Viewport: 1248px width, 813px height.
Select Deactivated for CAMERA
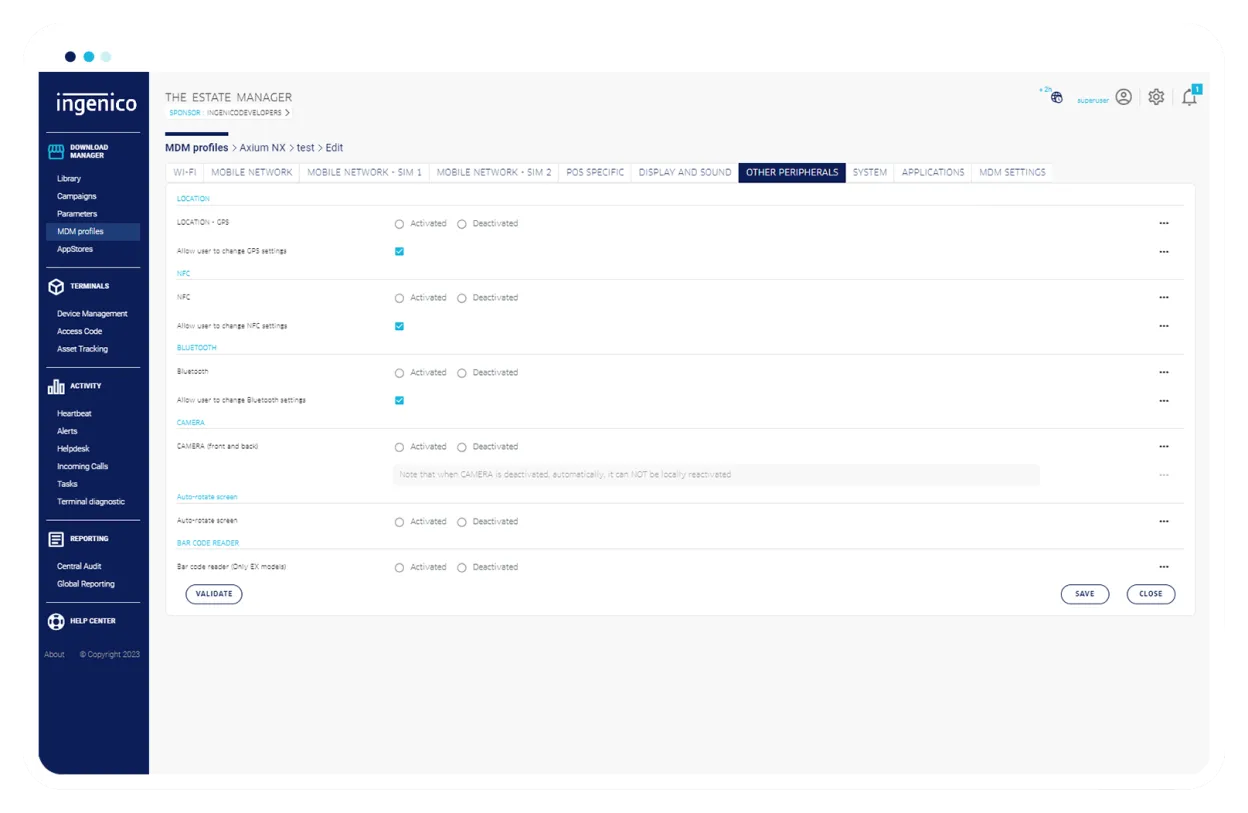[462, 447]
